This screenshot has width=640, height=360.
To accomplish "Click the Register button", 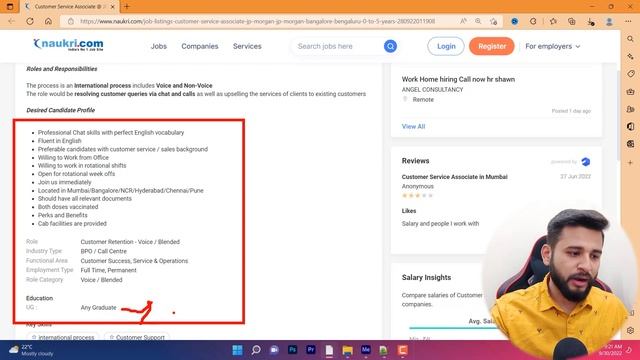I will tap(492, 46).
